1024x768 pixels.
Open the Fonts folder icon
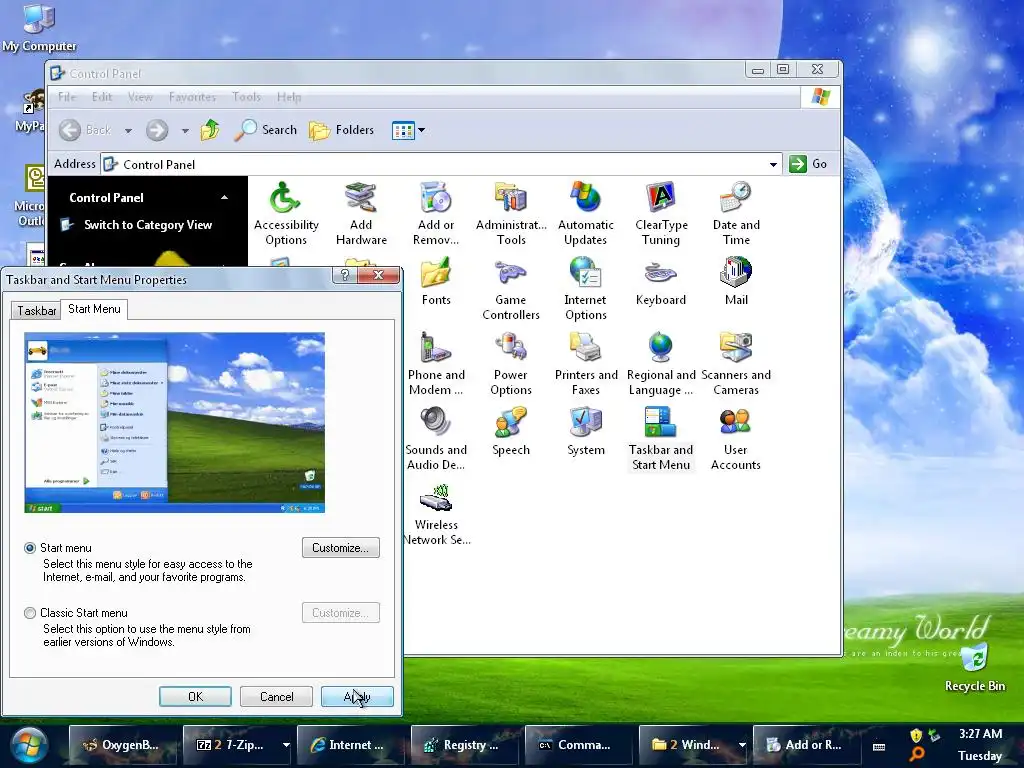click(436, 281)
